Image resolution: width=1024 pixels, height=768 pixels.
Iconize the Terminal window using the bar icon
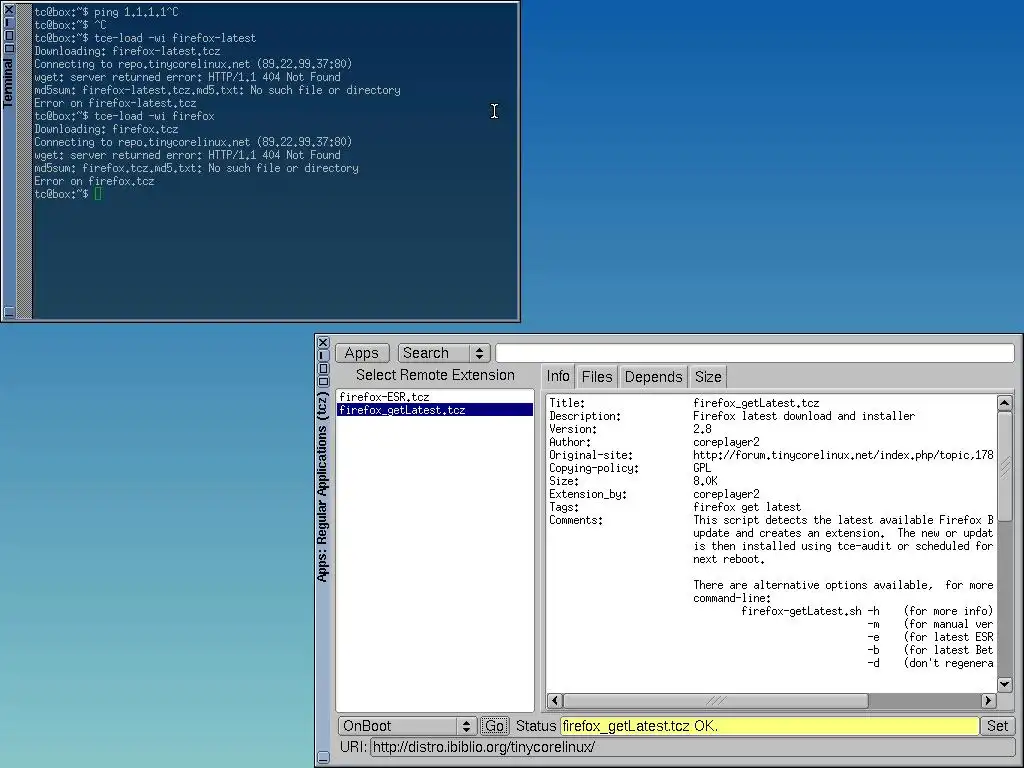point(8,23)
